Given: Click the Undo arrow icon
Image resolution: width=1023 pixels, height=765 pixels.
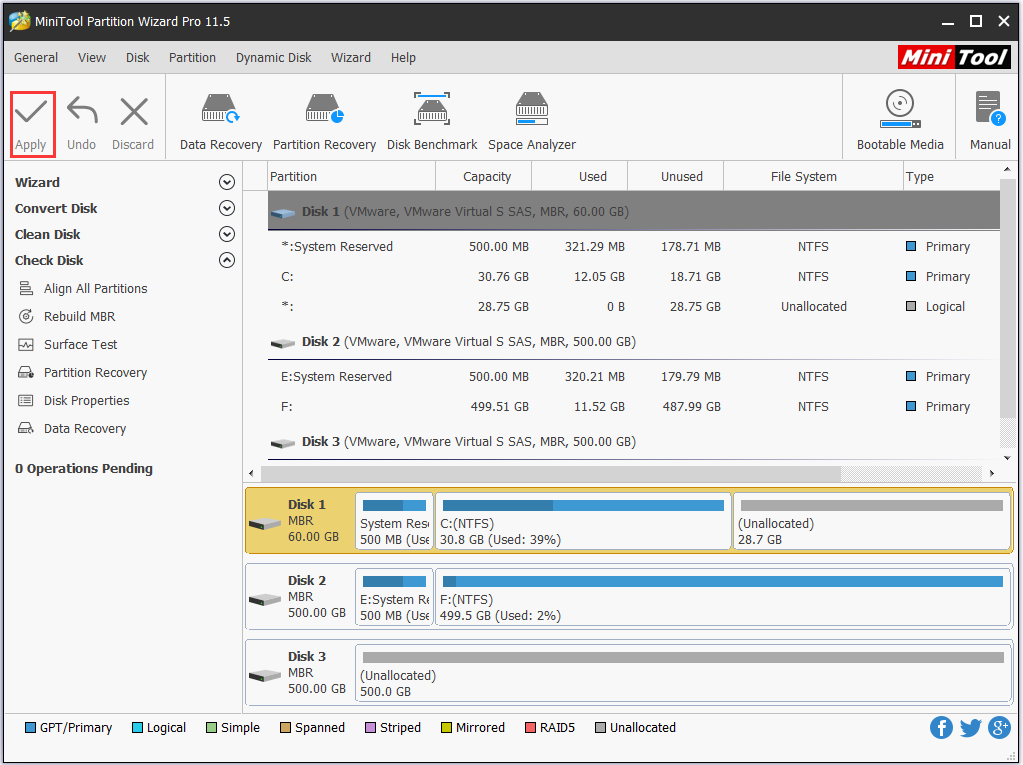Looking at the screenshot, I should pos(81,112).
